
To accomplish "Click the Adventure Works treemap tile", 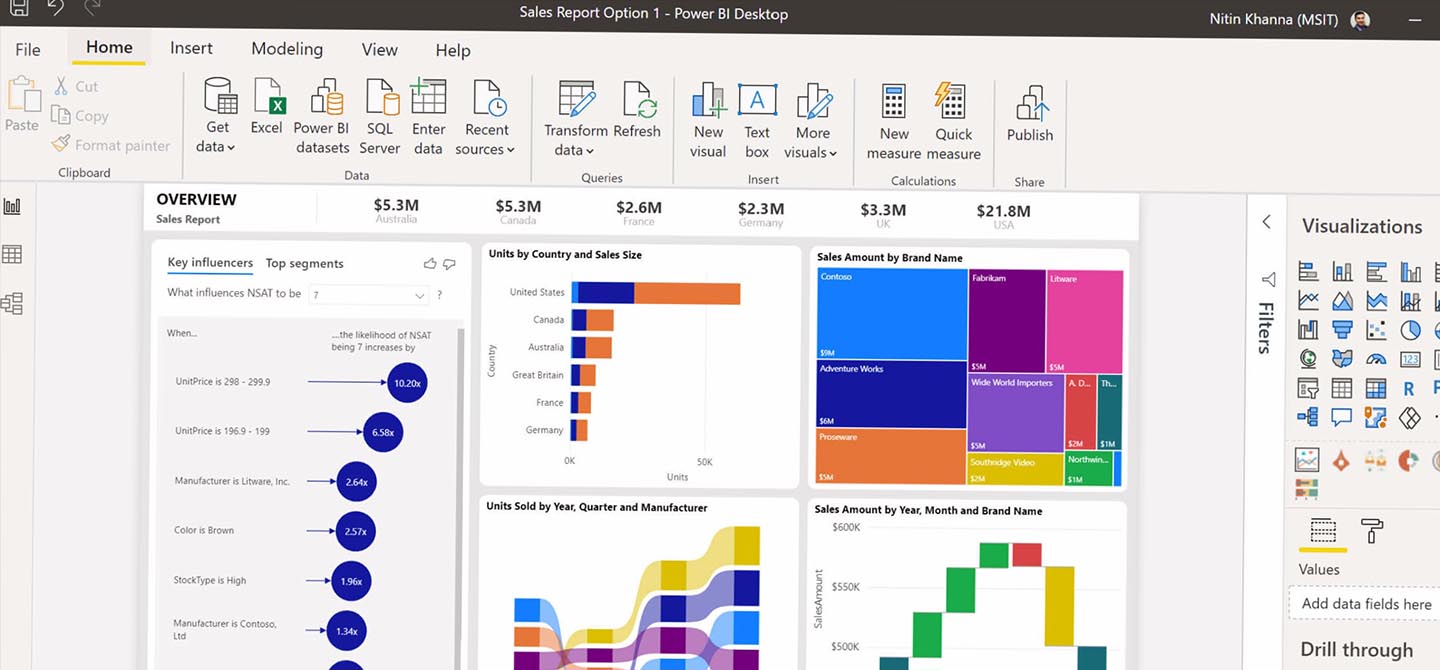I will pos(892,395).
